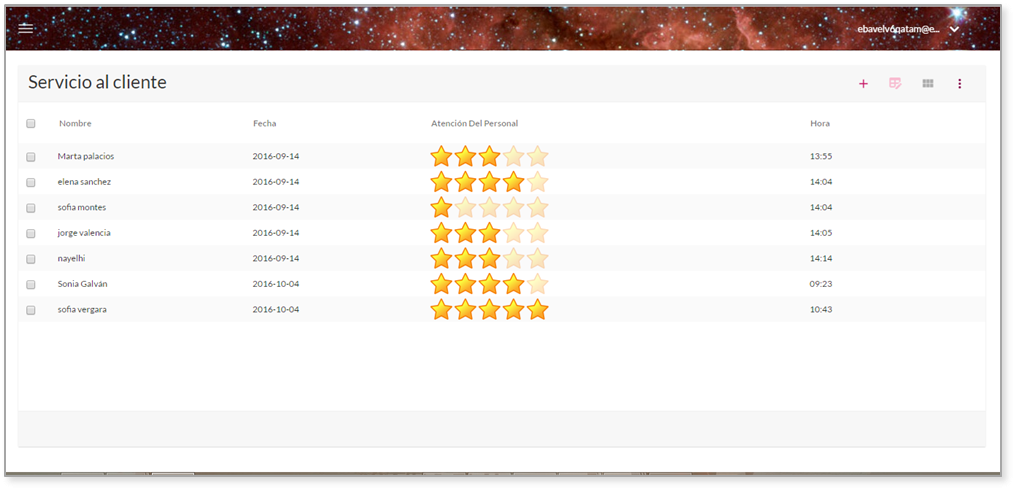This screenshot has height=490, width=1015.
Task: Open the hamburger menu
Action: 25,28
